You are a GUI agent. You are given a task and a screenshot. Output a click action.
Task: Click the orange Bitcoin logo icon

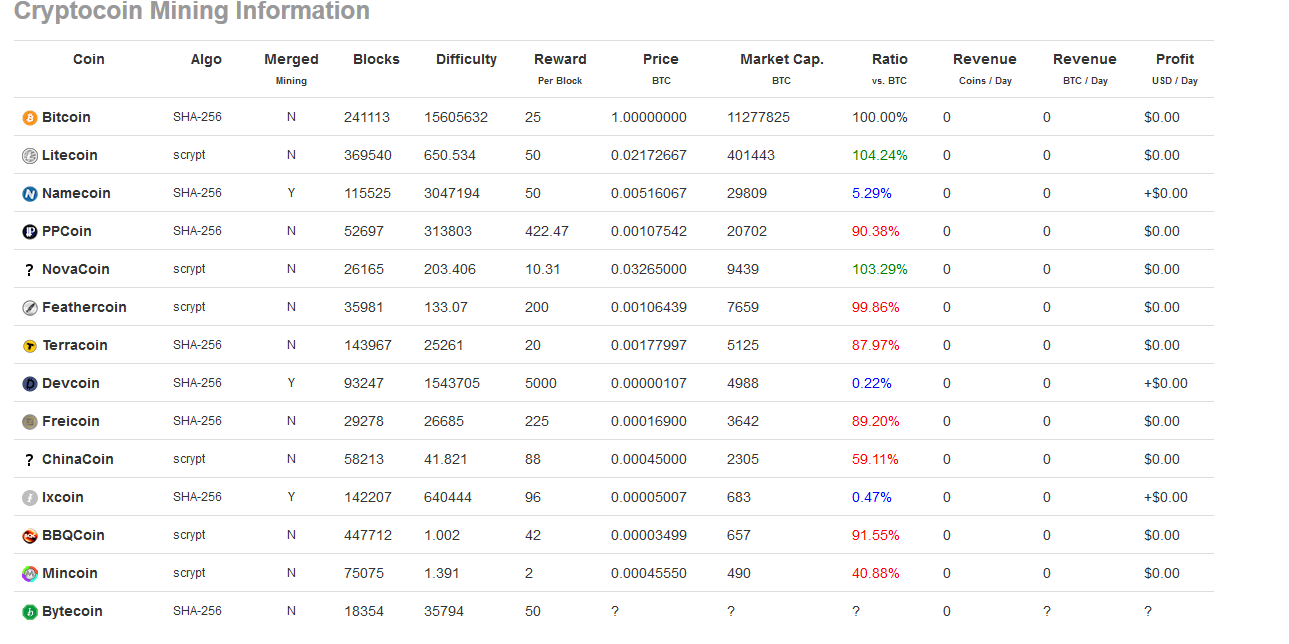click(x=30, y=118)
